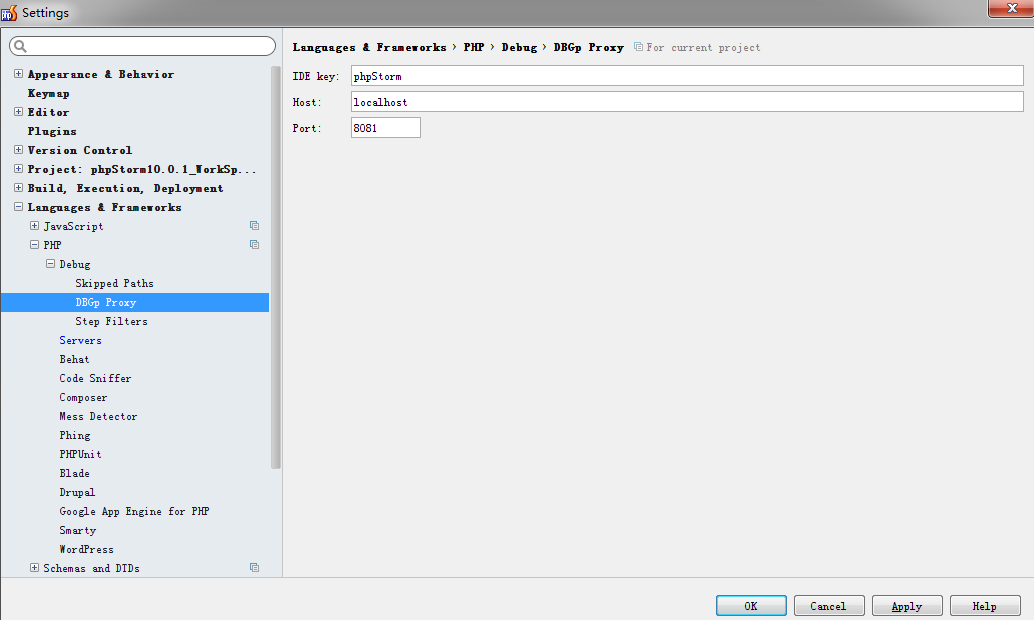Screen dimensions: 1034x620
Task: Open the Behat settings page
Action: pyautogui.click(x=74, y=359)
